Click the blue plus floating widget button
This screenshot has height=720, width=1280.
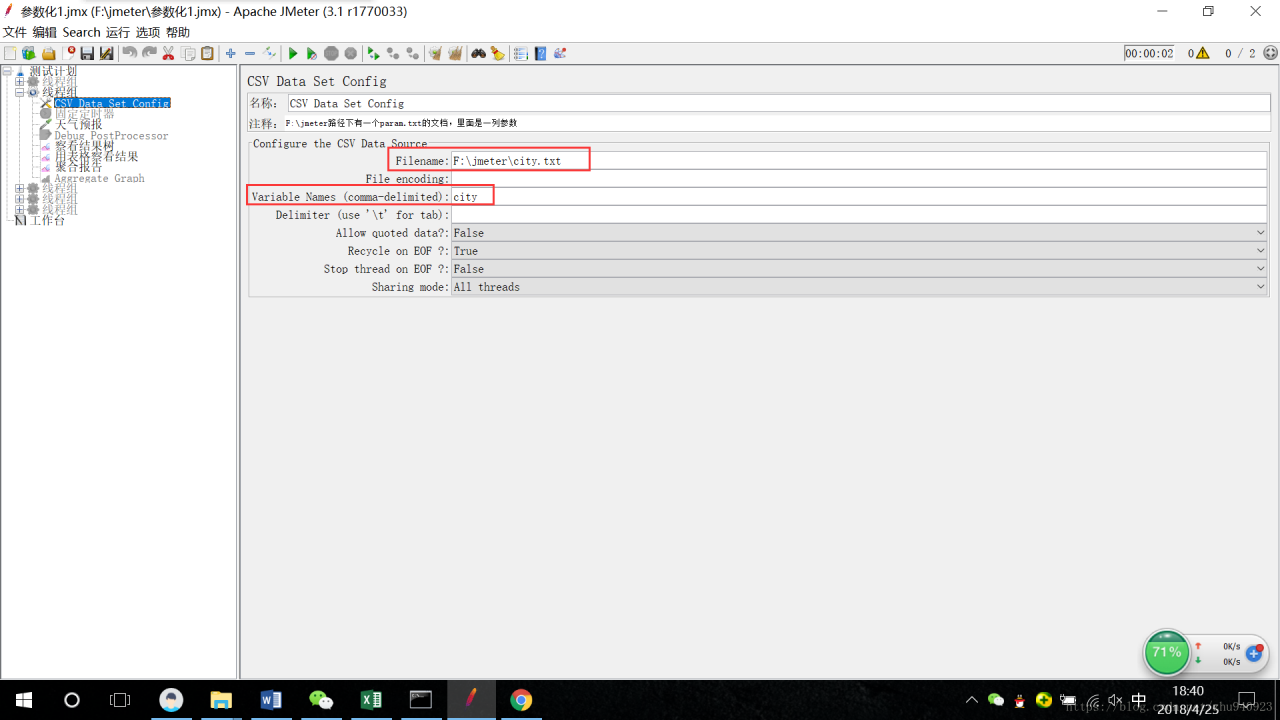(x=1254, y=654)
